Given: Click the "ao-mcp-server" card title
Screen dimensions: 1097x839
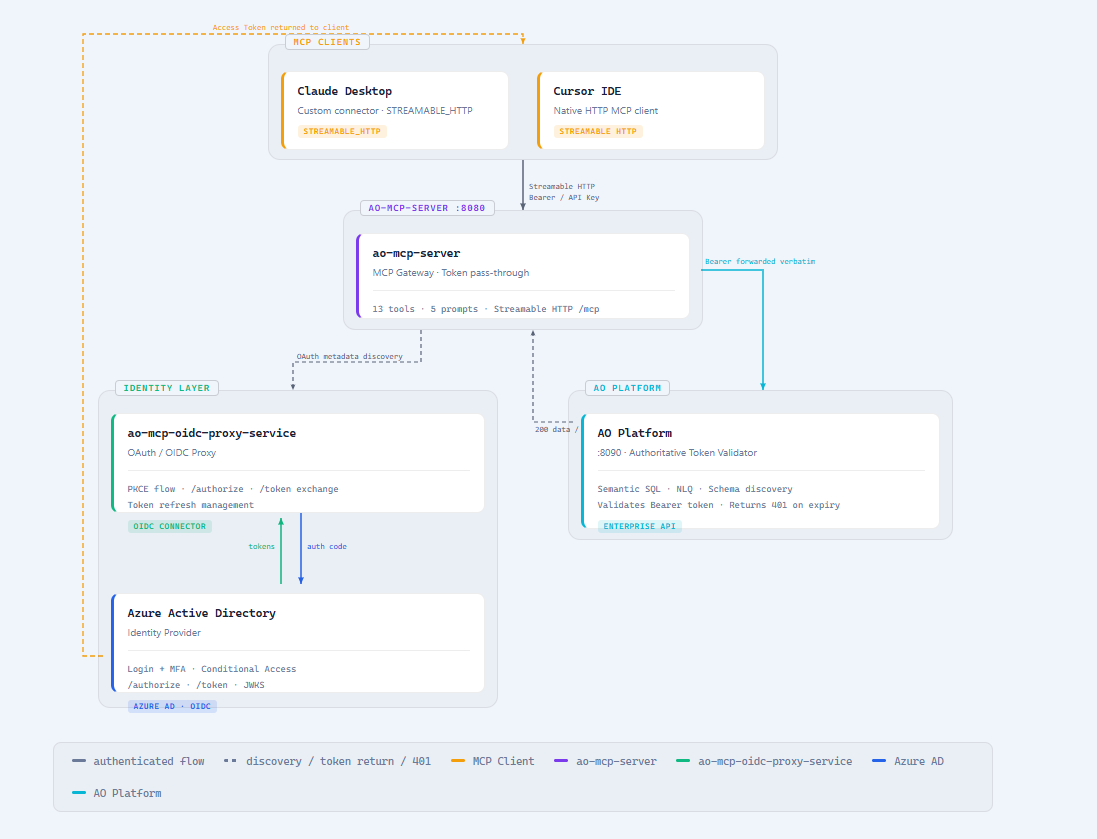Looking at the screenshot, I should (x=416, y=253).
